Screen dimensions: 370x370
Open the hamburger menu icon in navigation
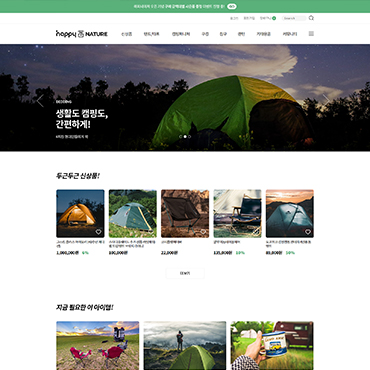[311, 34]
